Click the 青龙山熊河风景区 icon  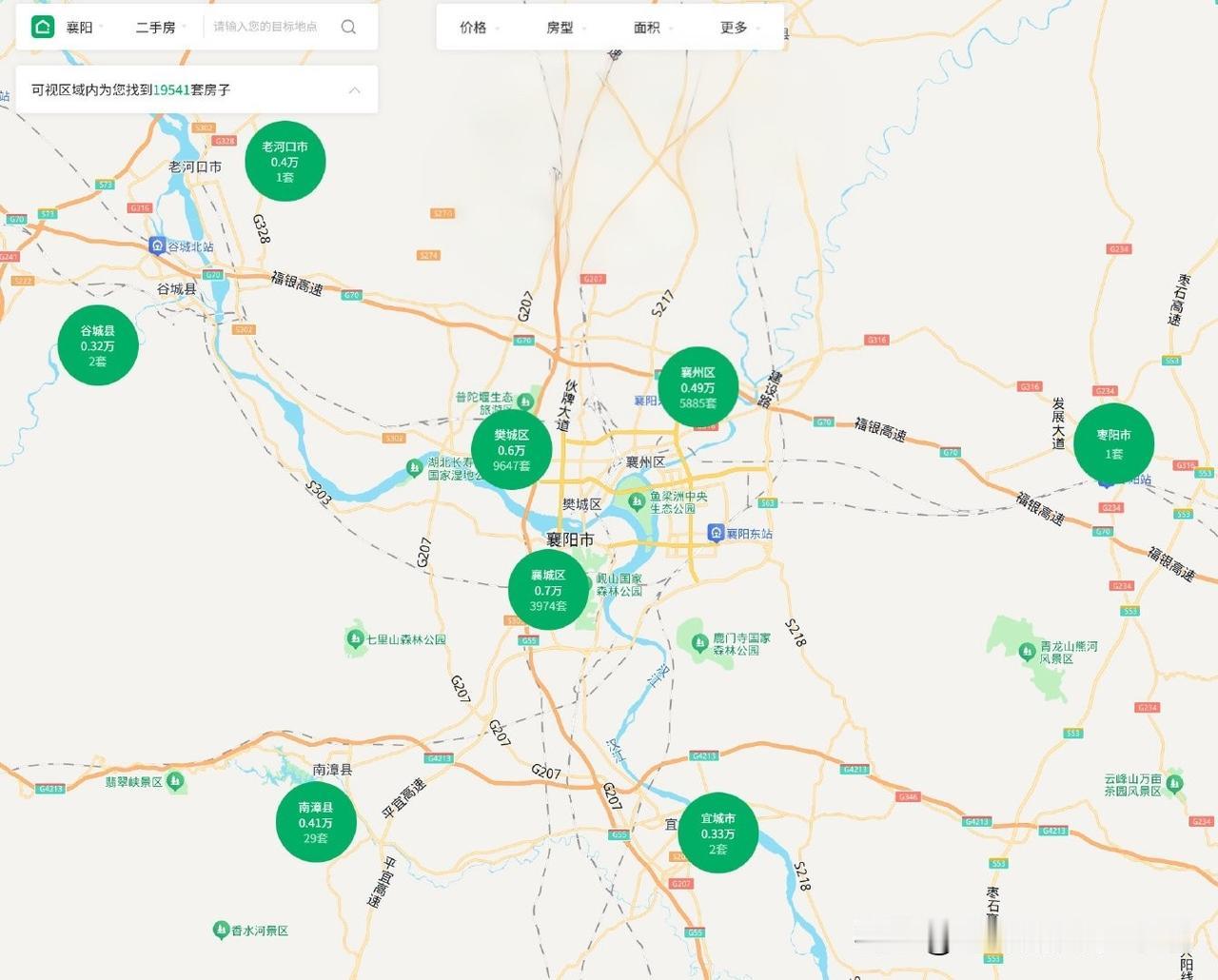[1027, 652]
